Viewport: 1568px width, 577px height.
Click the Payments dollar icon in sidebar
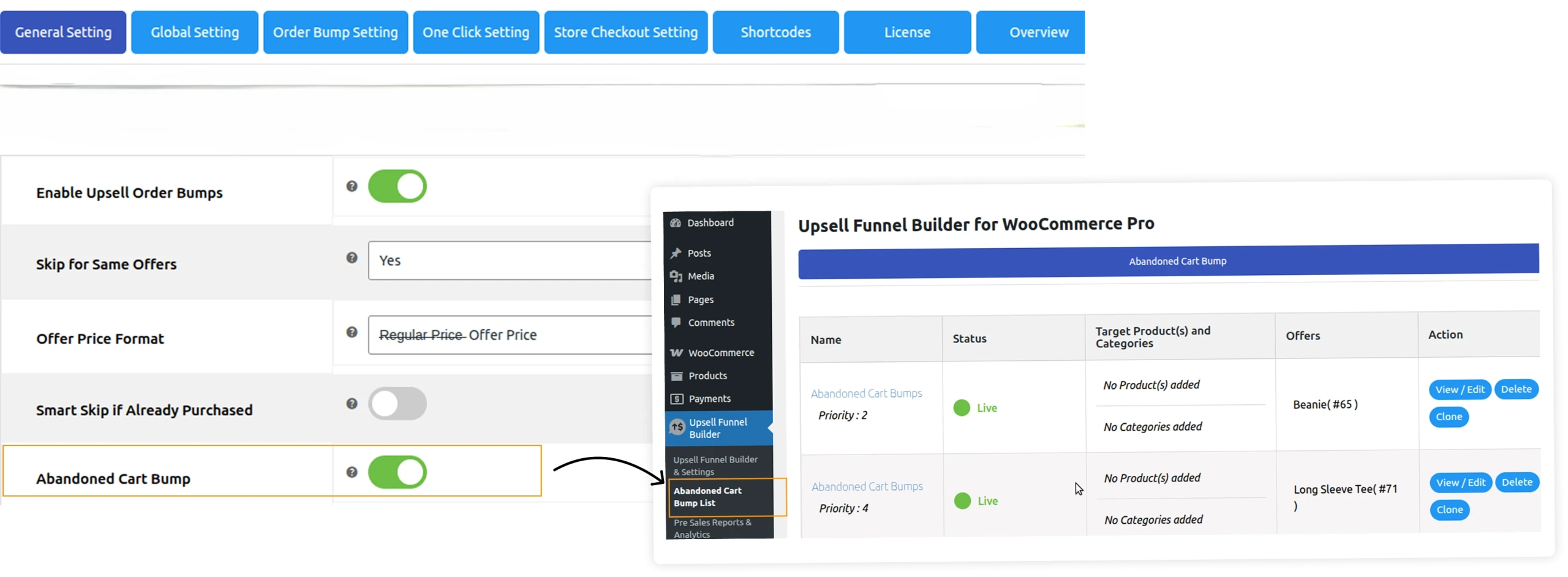tap(676, 399)
